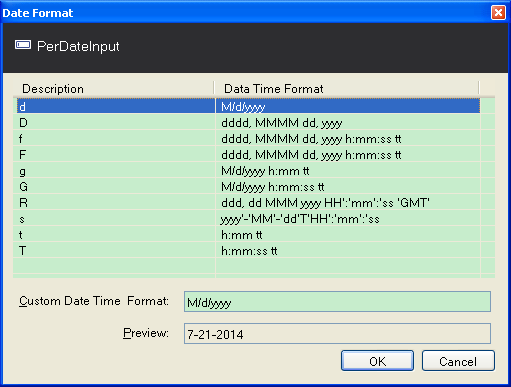Click the PerDateInput control icon
Image resolution: width=511 pixels, height=387 pixels.
click(x=23, y=45)
